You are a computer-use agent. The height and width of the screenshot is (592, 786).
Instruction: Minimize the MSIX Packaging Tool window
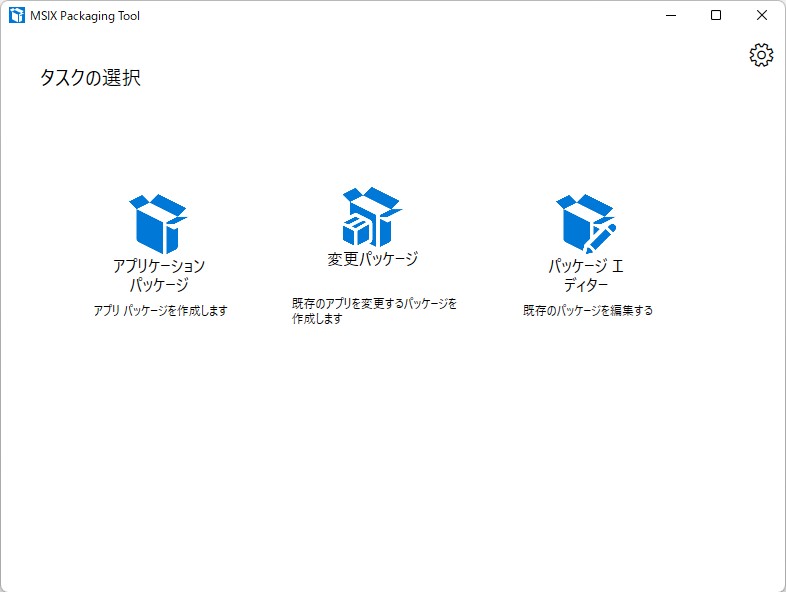(x=671, y=16)
